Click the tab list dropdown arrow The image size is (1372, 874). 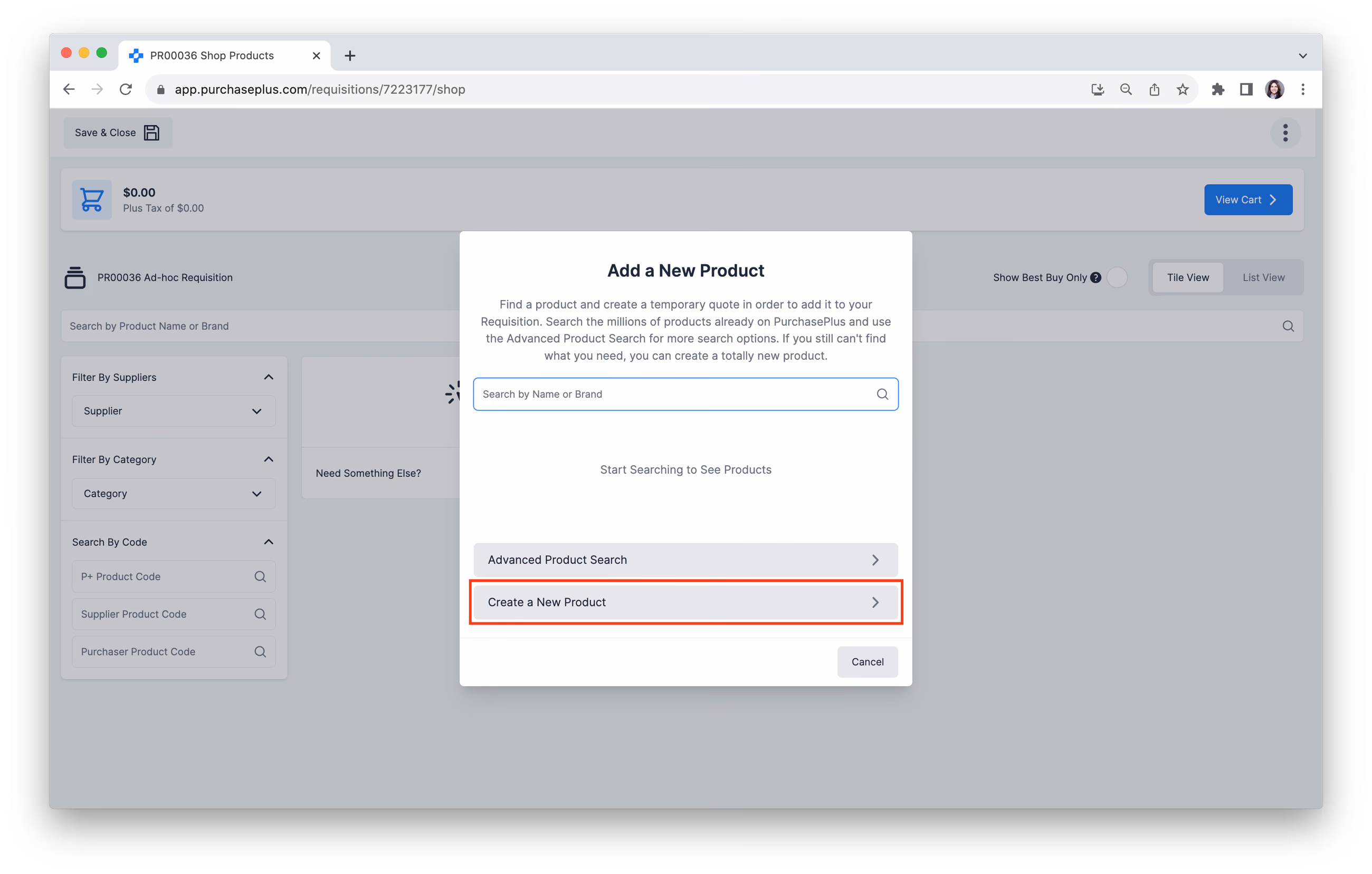point(1302,55)
